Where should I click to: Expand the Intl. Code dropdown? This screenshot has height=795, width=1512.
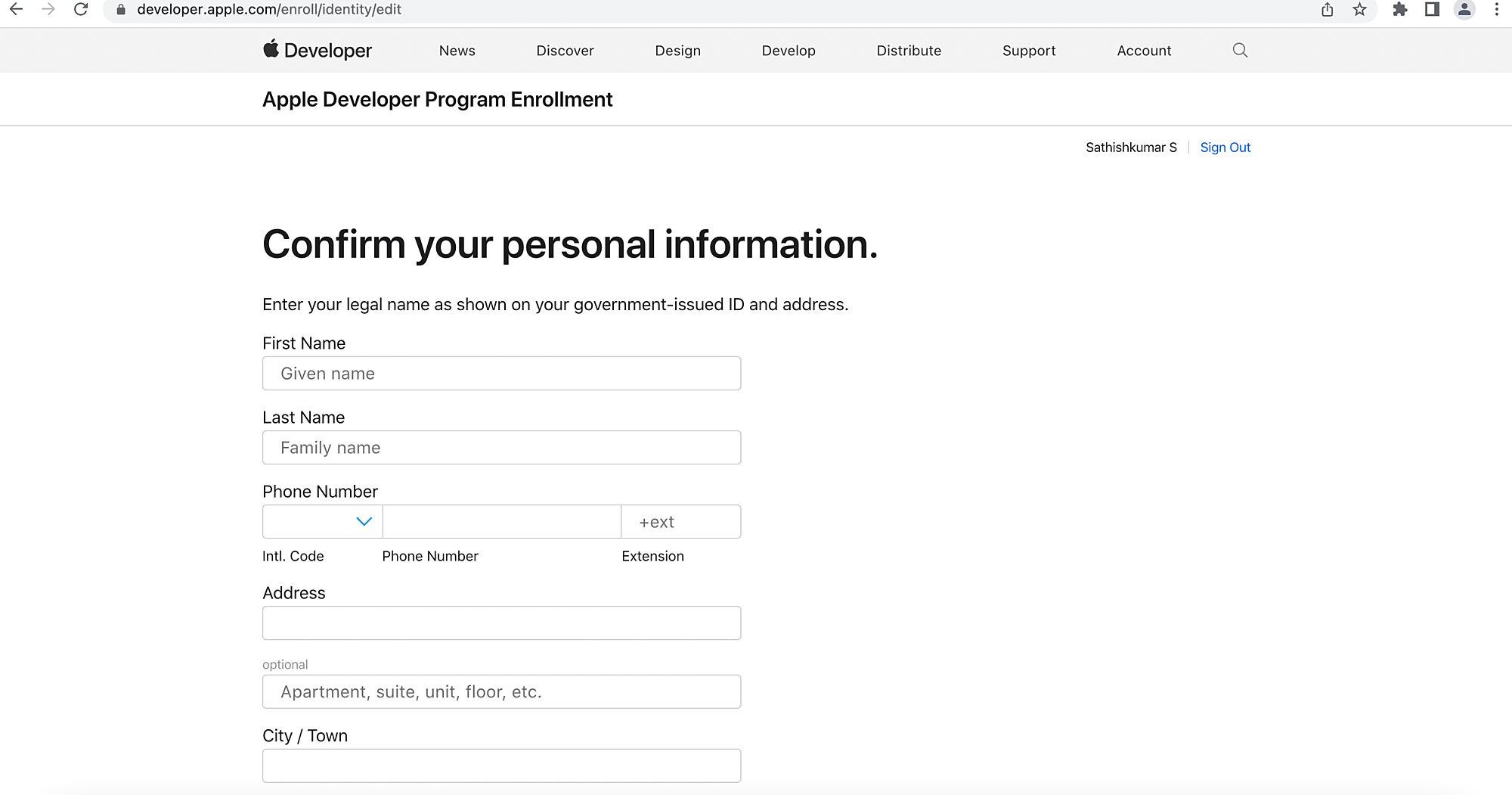click(x=323, y=522)
